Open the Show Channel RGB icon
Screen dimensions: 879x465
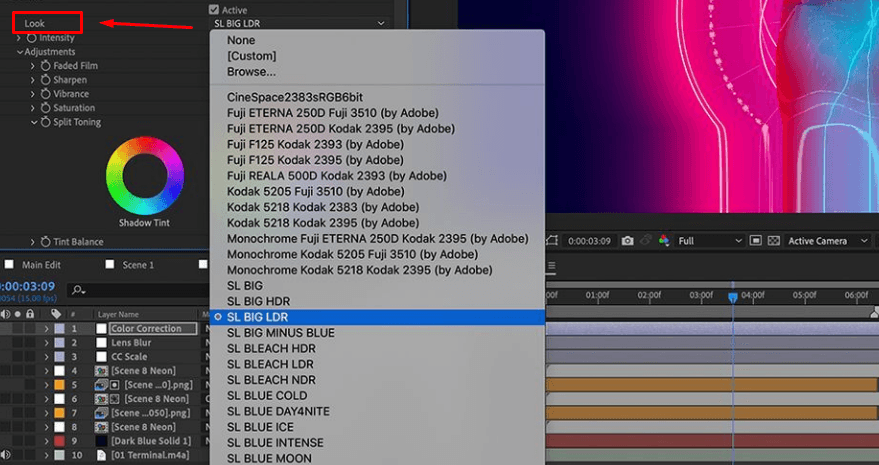pyautogui.click(x=664, y=241)
